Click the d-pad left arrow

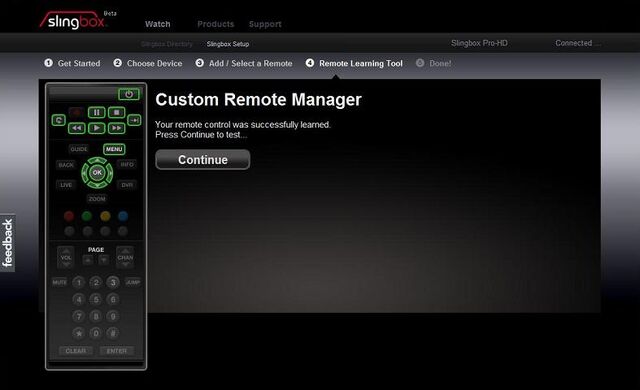coord(85,173)
